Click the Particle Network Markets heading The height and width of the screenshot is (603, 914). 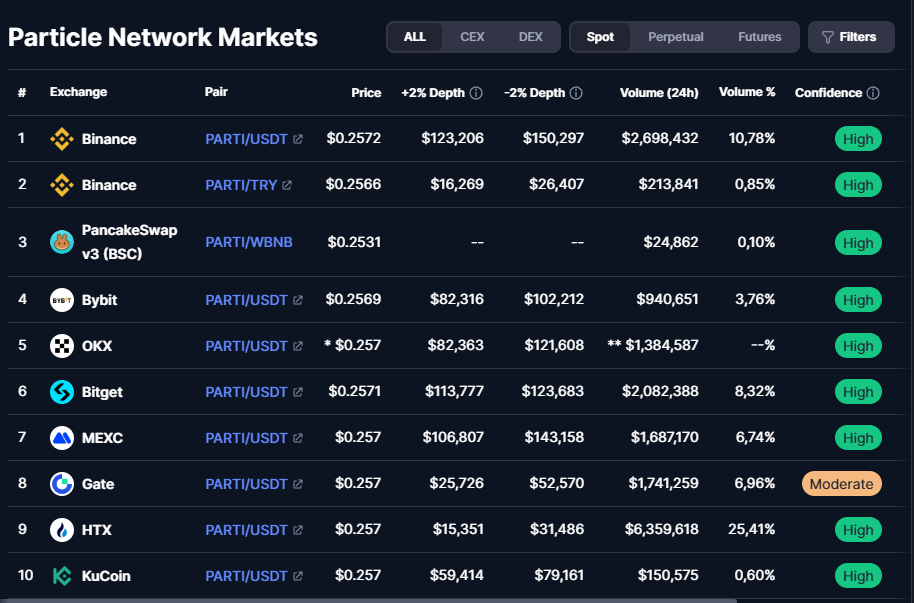tap(163, 37)
